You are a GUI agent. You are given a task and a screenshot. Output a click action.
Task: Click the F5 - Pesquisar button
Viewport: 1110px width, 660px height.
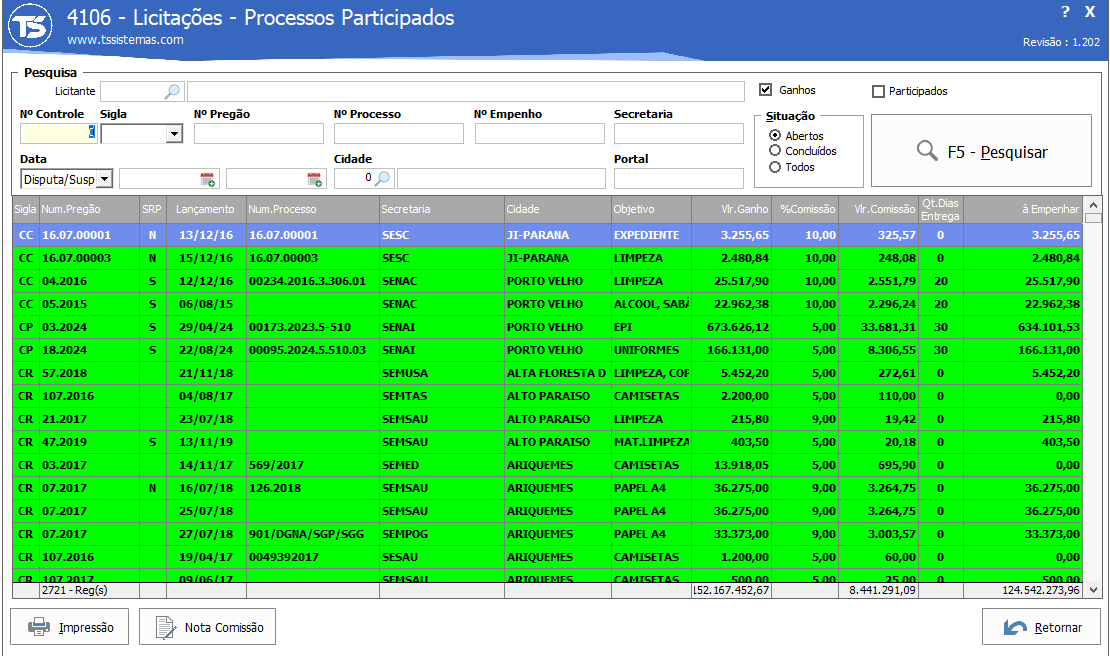(x=981, y=151)
